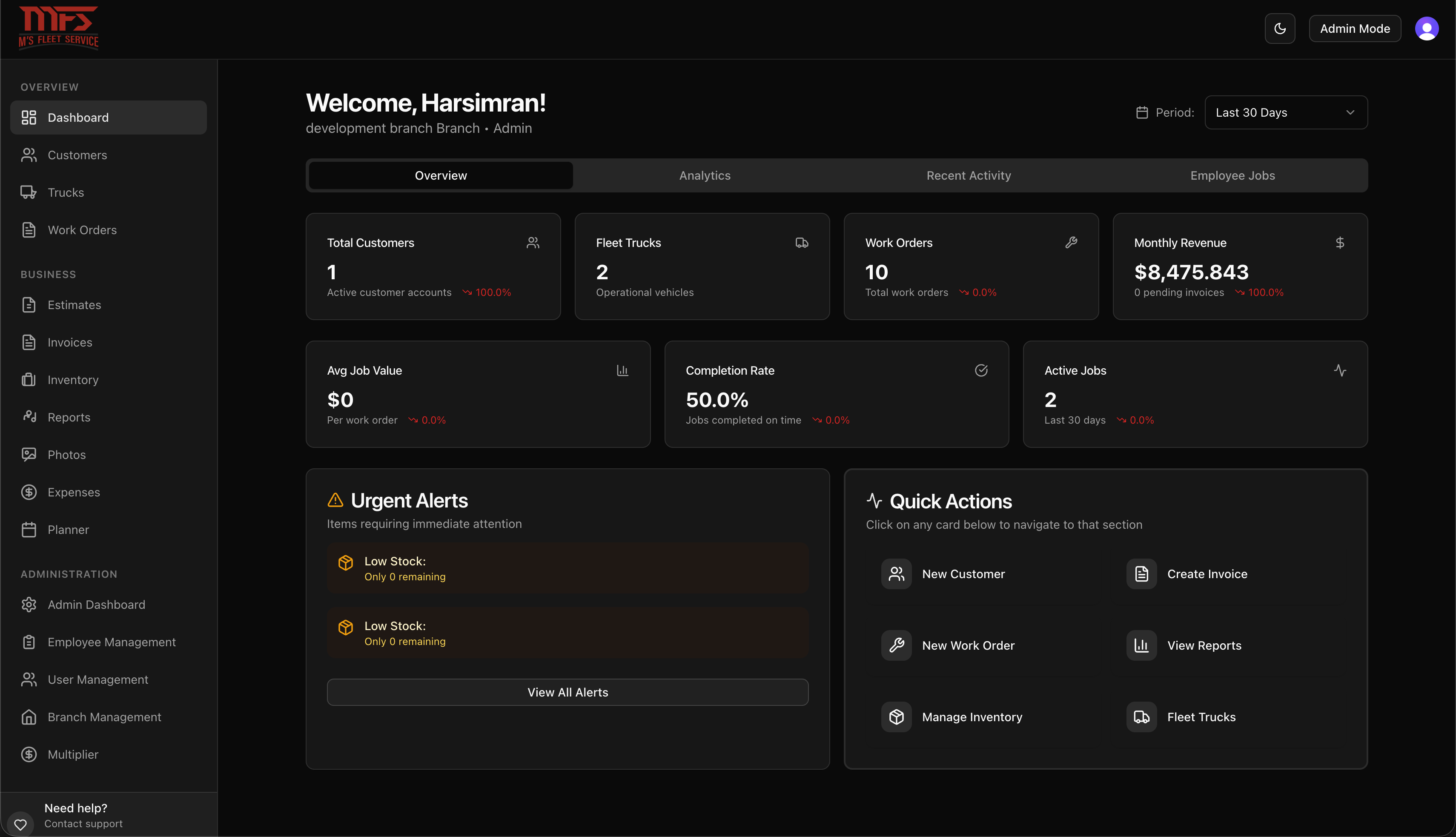
Task: Open the user profile avatar
Action: coord(1427,29)
